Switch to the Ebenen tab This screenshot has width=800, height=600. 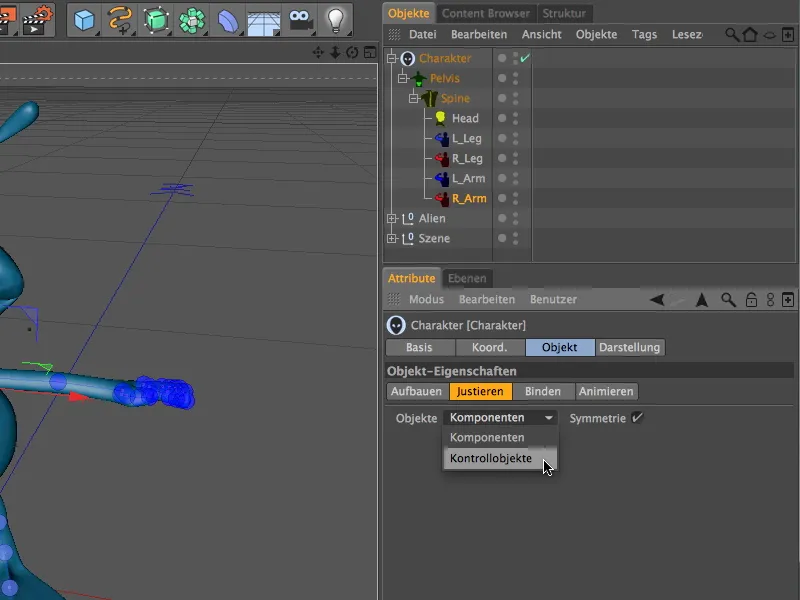tap(467, 279)
